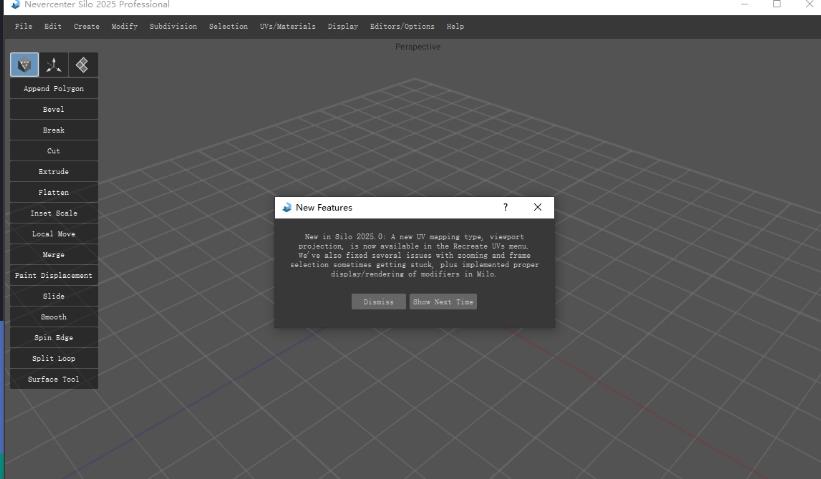Image resolution: width=821 pixels, height=479 pixels.
Task: Select the Inset Scale tool
Action: (54, 213)
